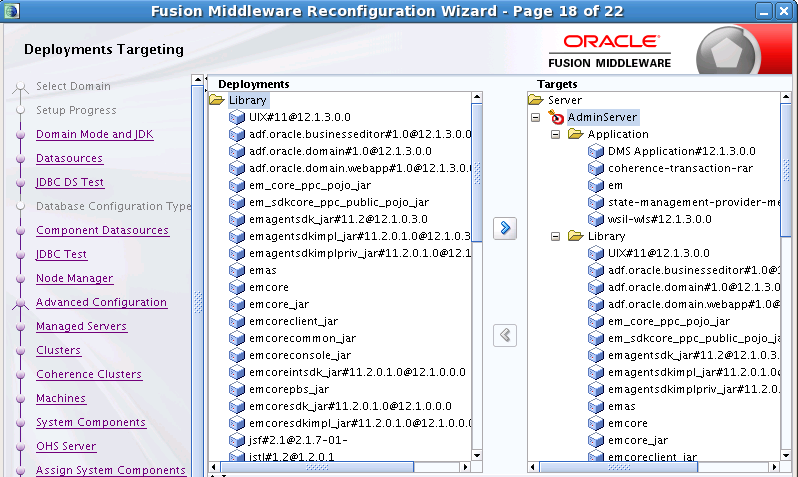Go to JDBC Test step
The height and width of the screenshot is (477, 798).
point(62,254)
